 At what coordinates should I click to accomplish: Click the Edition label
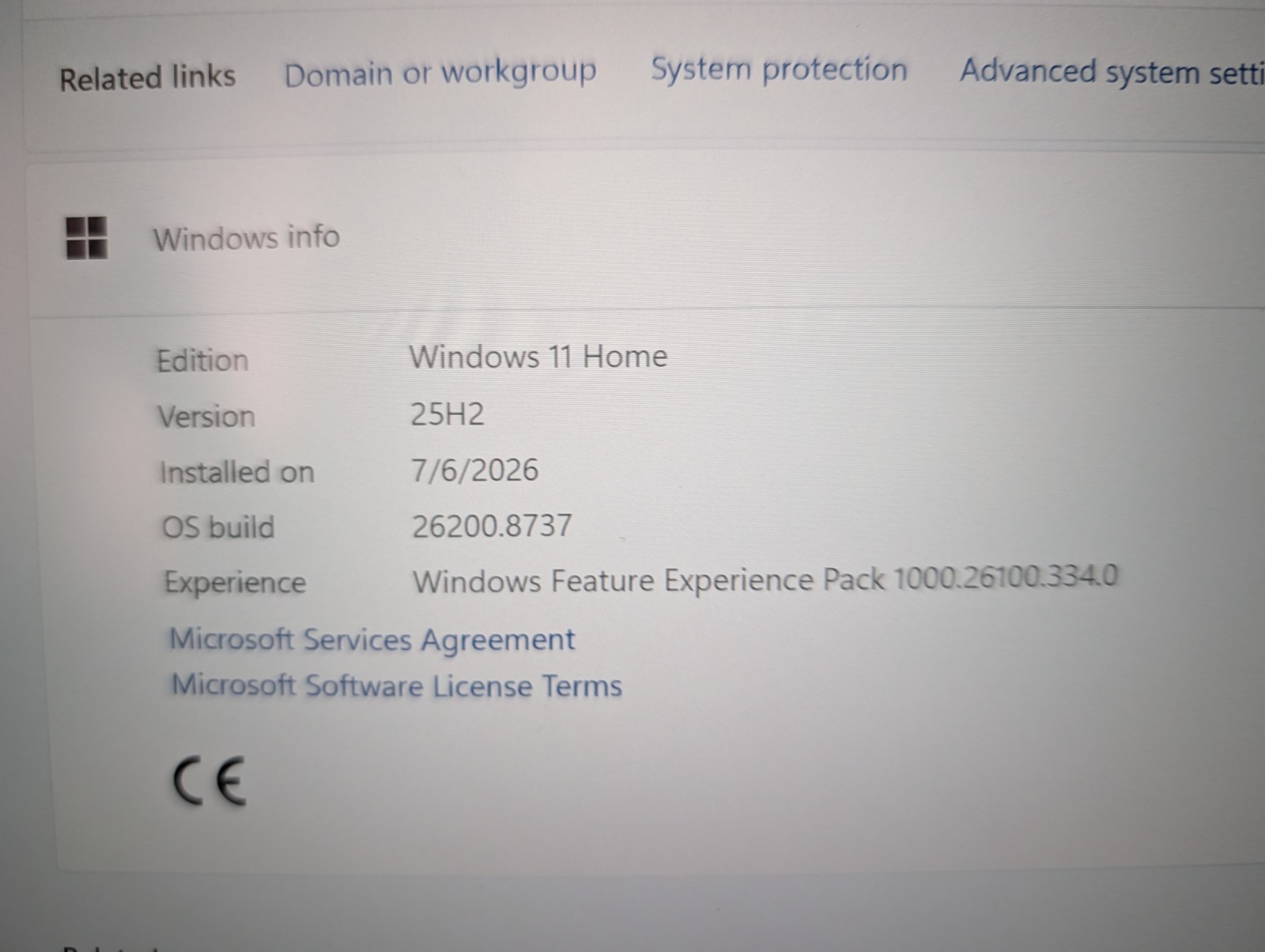click(x=202, y=361)
